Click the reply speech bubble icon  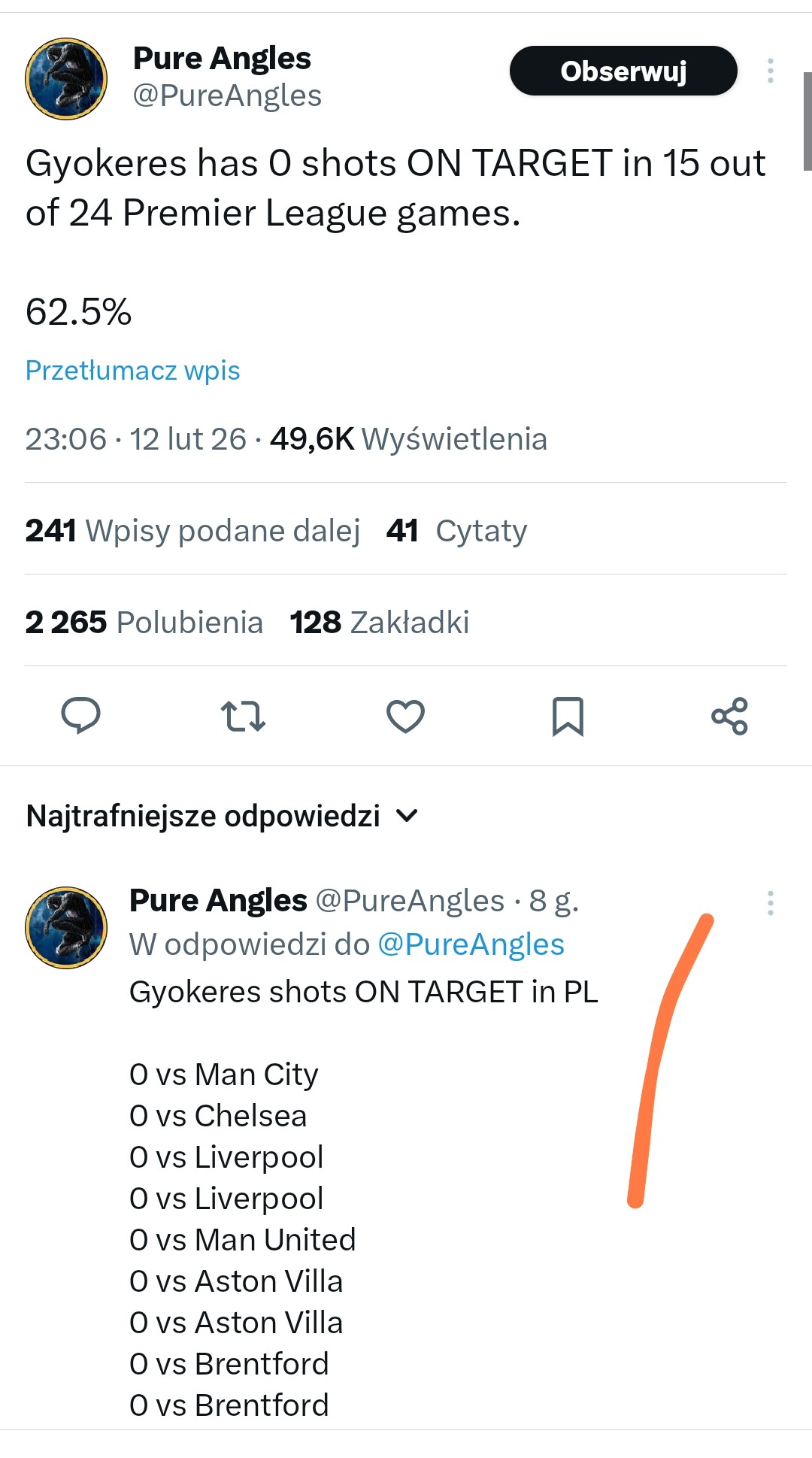pyautogui.click(x=80, y=715)
